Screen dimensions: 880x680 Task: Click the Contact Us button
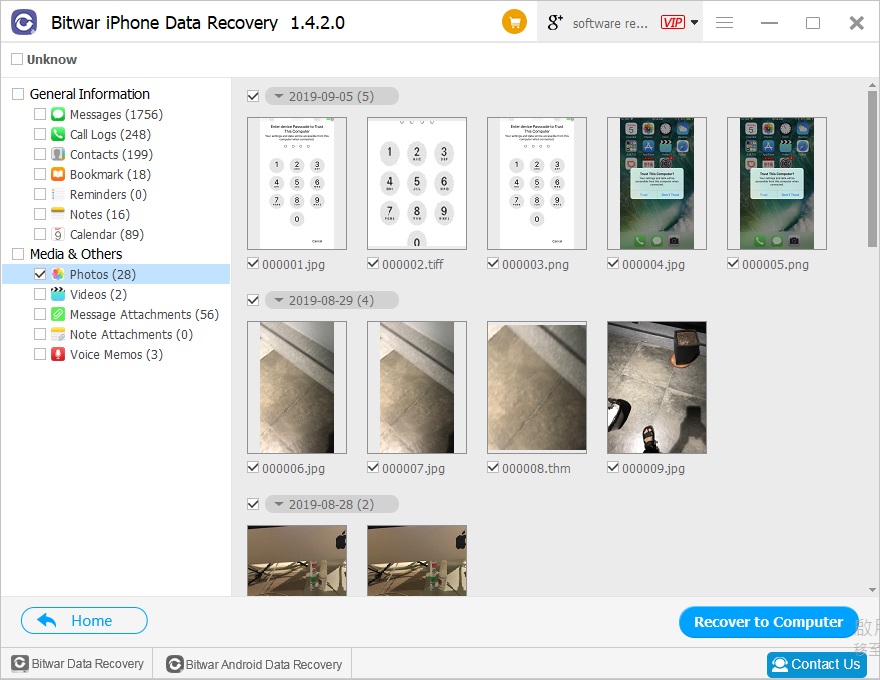[x=816, y=664]
